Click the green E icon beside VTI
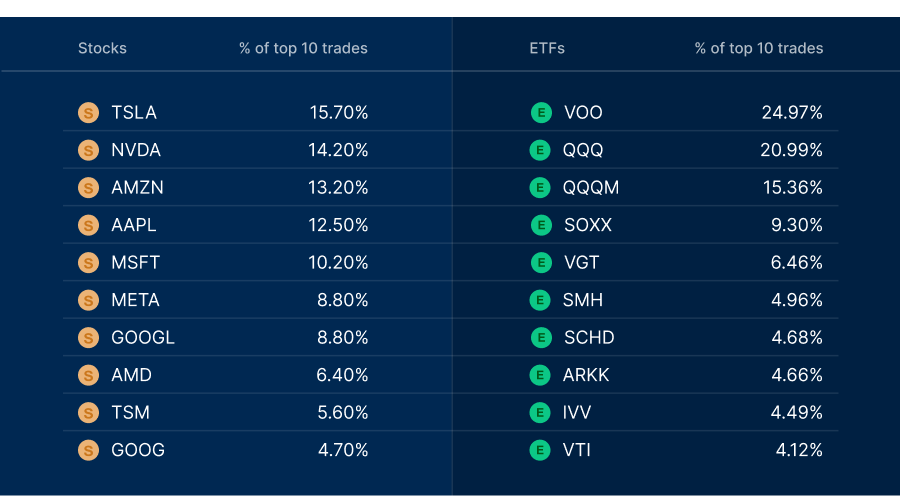The image size is (900, 496). (540, 450)
